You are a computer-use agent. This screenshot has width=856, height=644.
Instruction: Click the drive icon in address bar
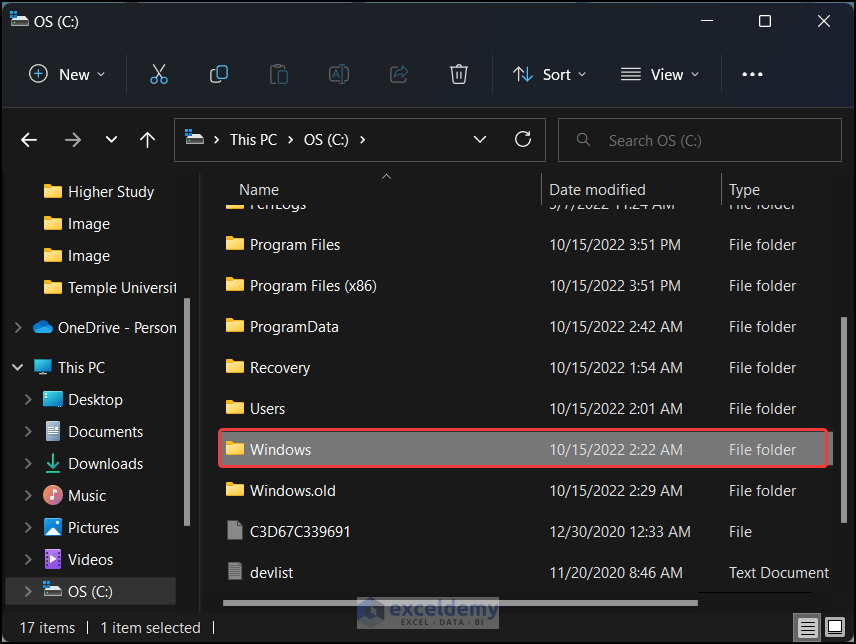[x=194, y=137]
